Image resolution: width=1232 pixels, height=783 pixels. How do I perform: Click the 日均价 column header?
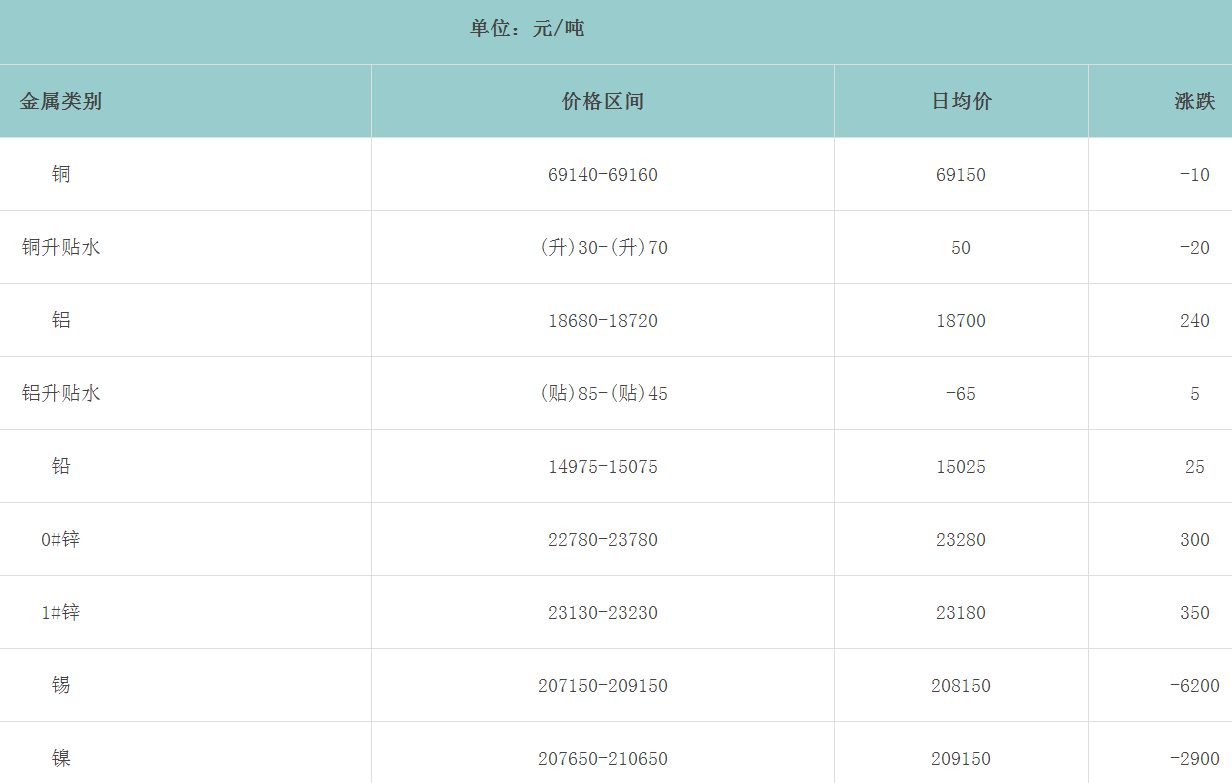pos(961,101)
